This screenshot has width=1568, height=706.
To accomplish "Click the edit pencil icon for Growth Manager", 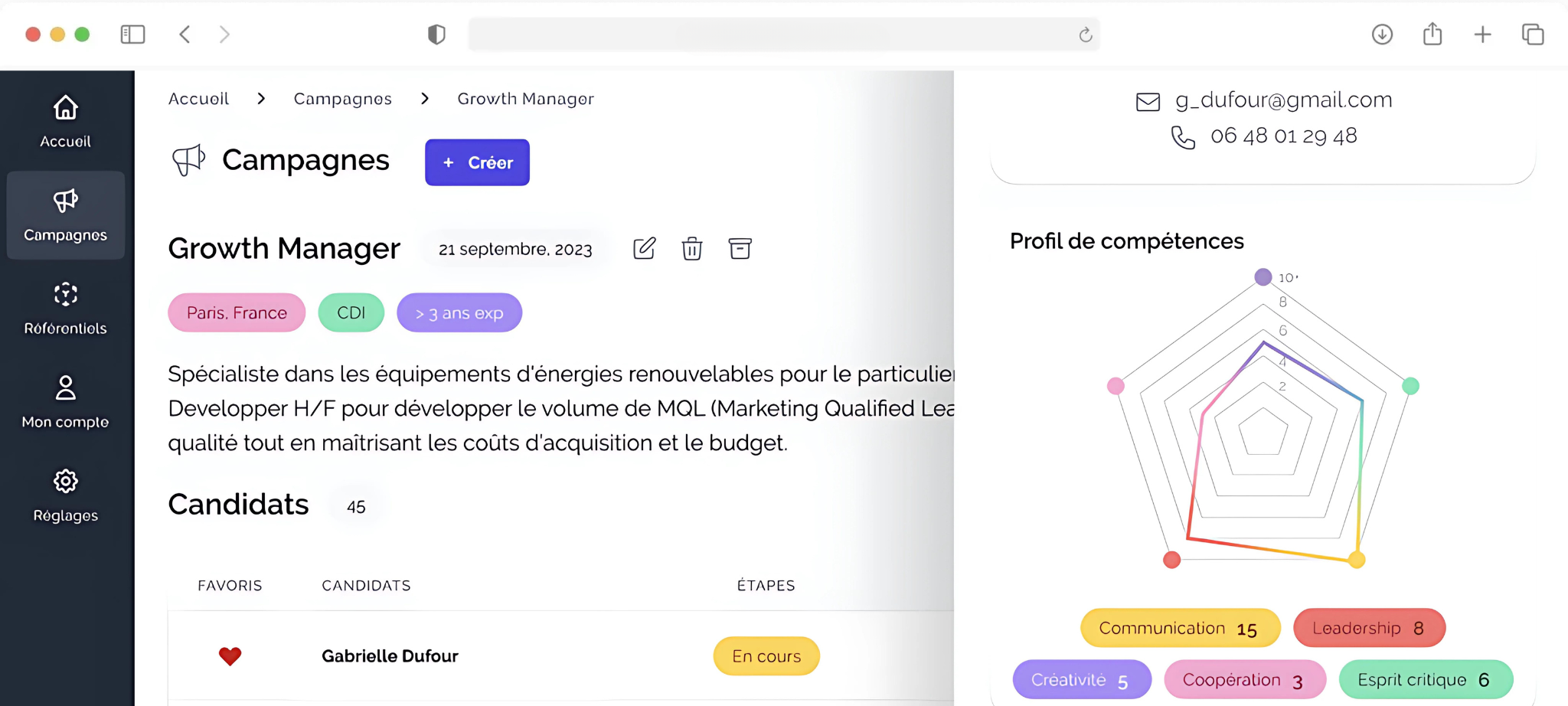I will click(644, 249).
